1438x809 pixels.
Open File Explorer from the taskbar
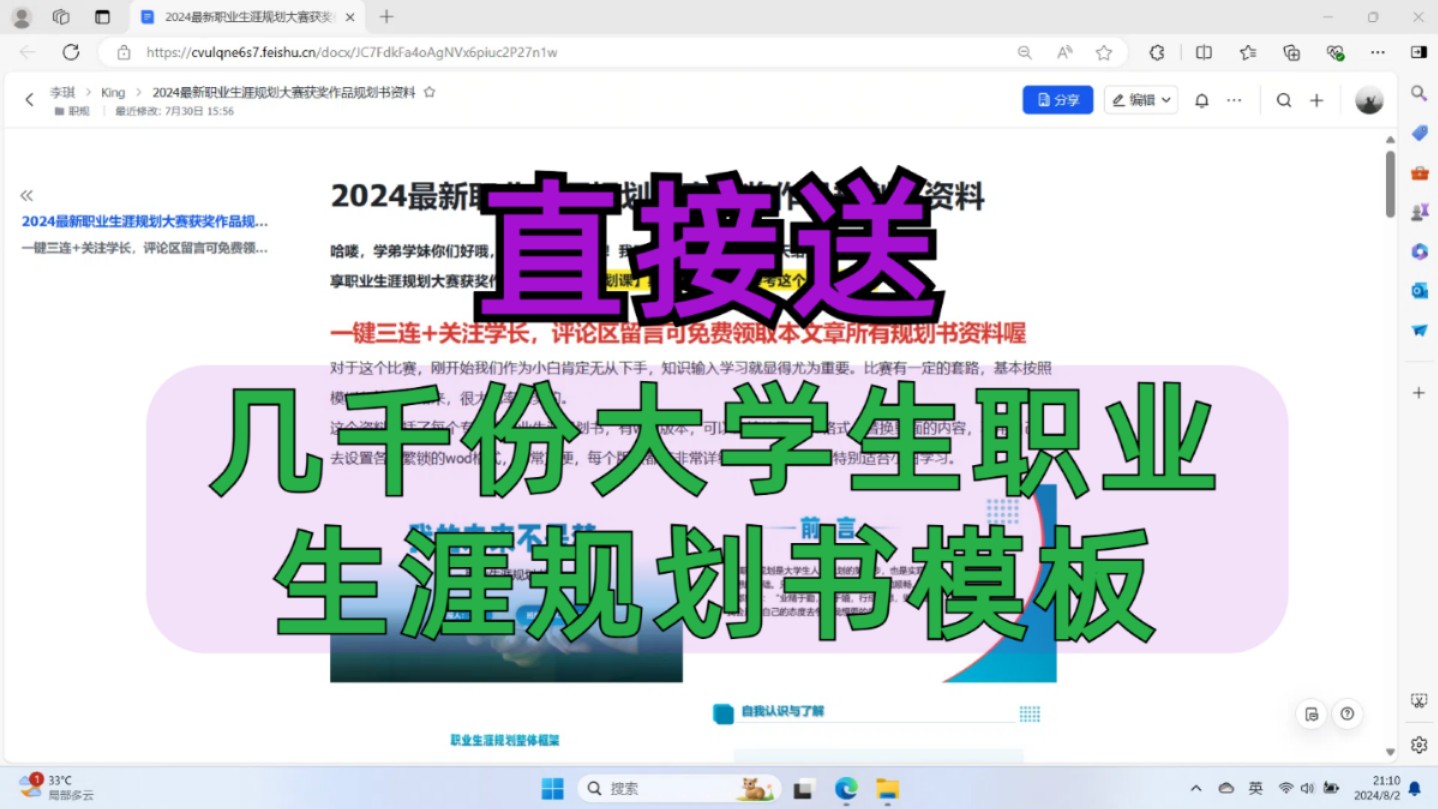click(887, 789)
